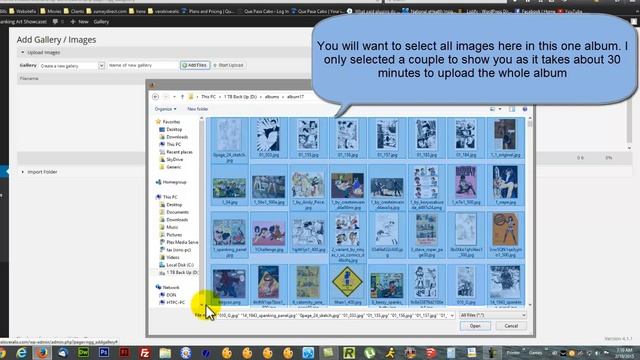Select DON under Network
Screen dimensions: 640x360
(x=171, y=295)
